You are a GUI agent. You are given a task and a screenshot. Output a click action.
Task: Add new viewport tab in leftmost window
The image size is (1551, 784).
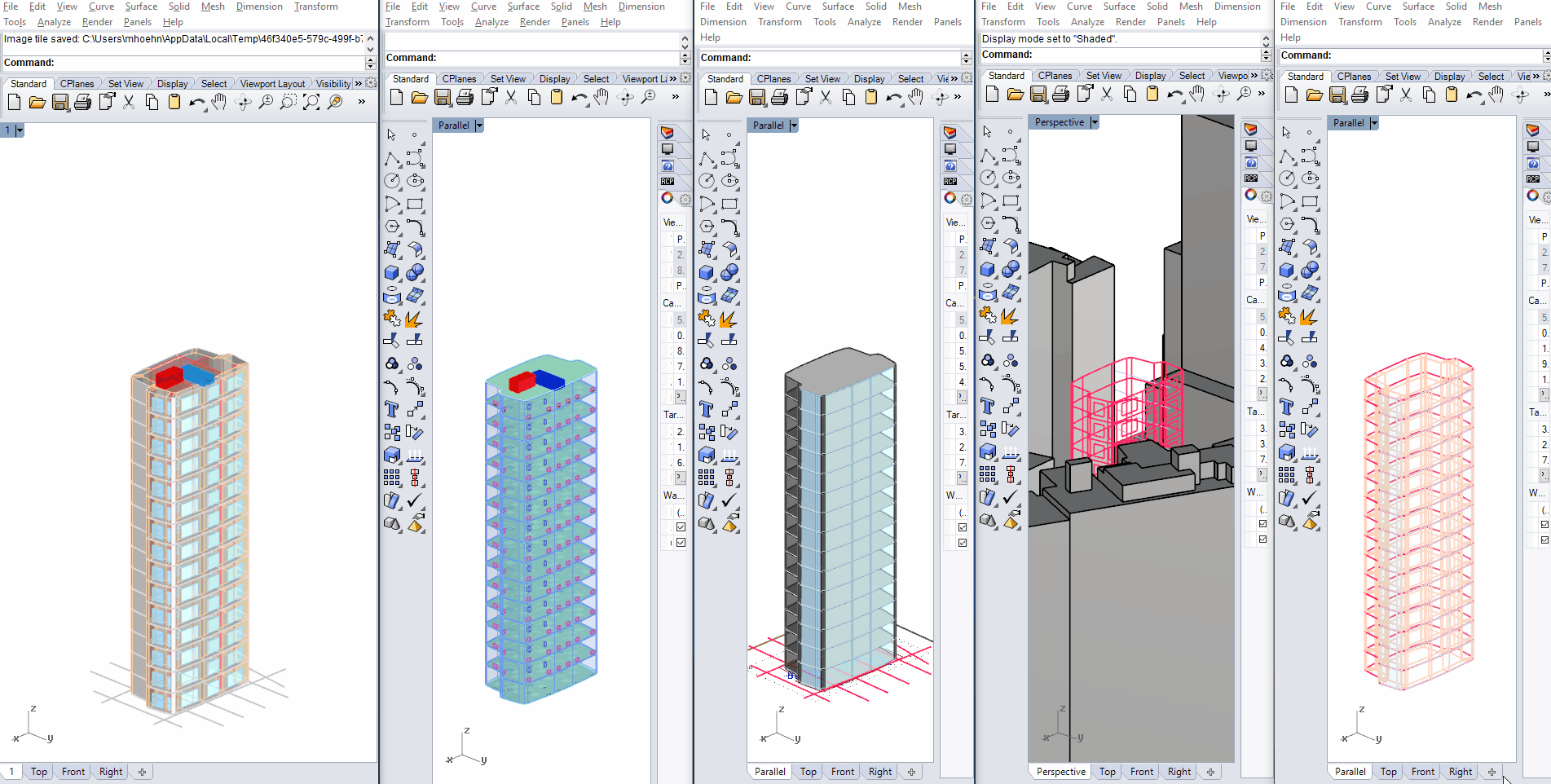[142, 772]
